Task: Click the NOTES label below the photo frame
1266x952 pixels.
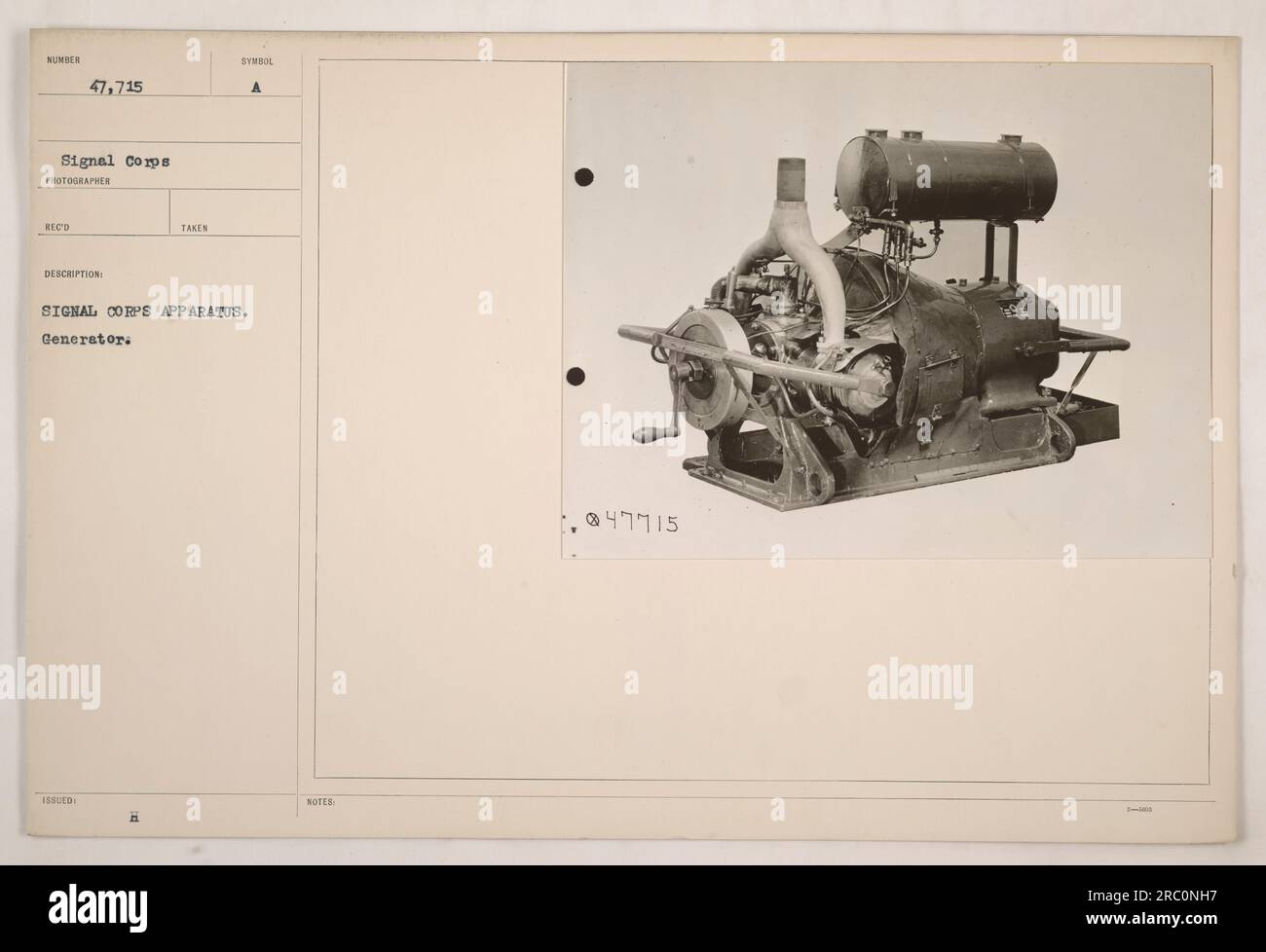Action: click(321, 803)
